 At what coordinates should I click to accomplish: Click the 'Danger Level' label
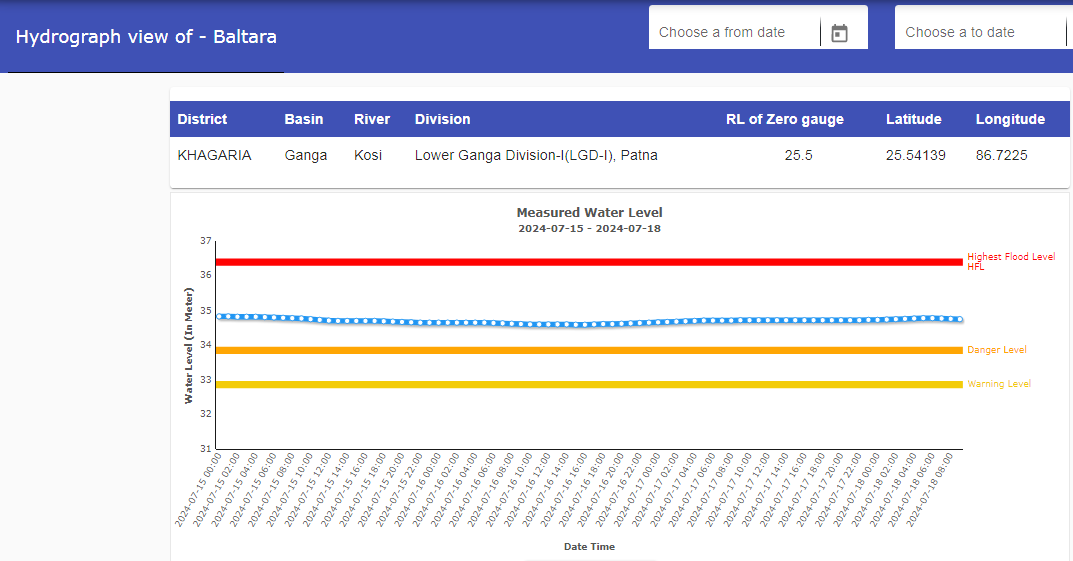[x=996, y=350]
